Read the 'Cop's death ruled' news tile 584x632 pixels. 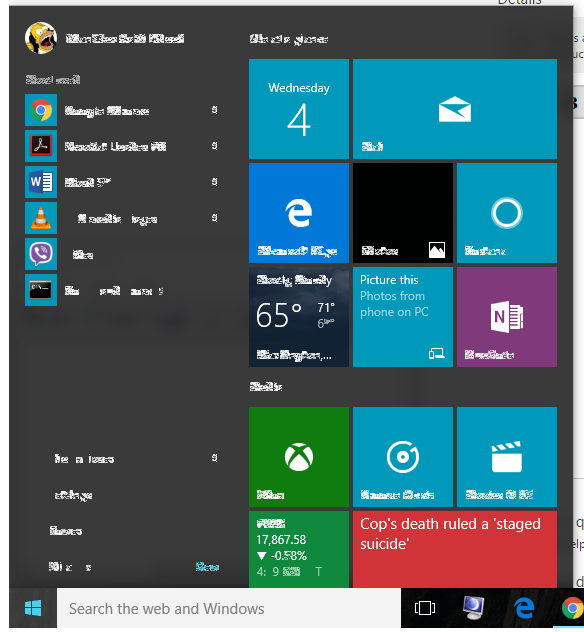coord(455,549)
